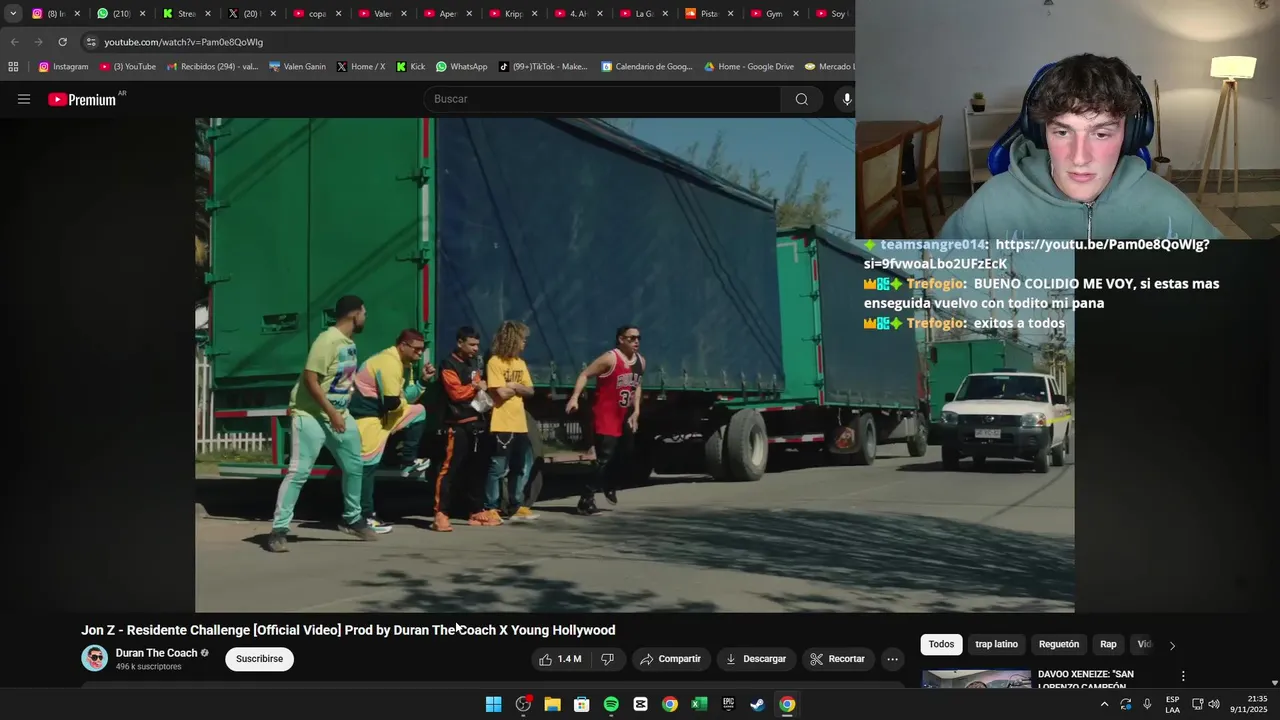Click the Recortar clip button
Image resolution: width=1280 pixels, height=720 pixels.
(837, 659)
